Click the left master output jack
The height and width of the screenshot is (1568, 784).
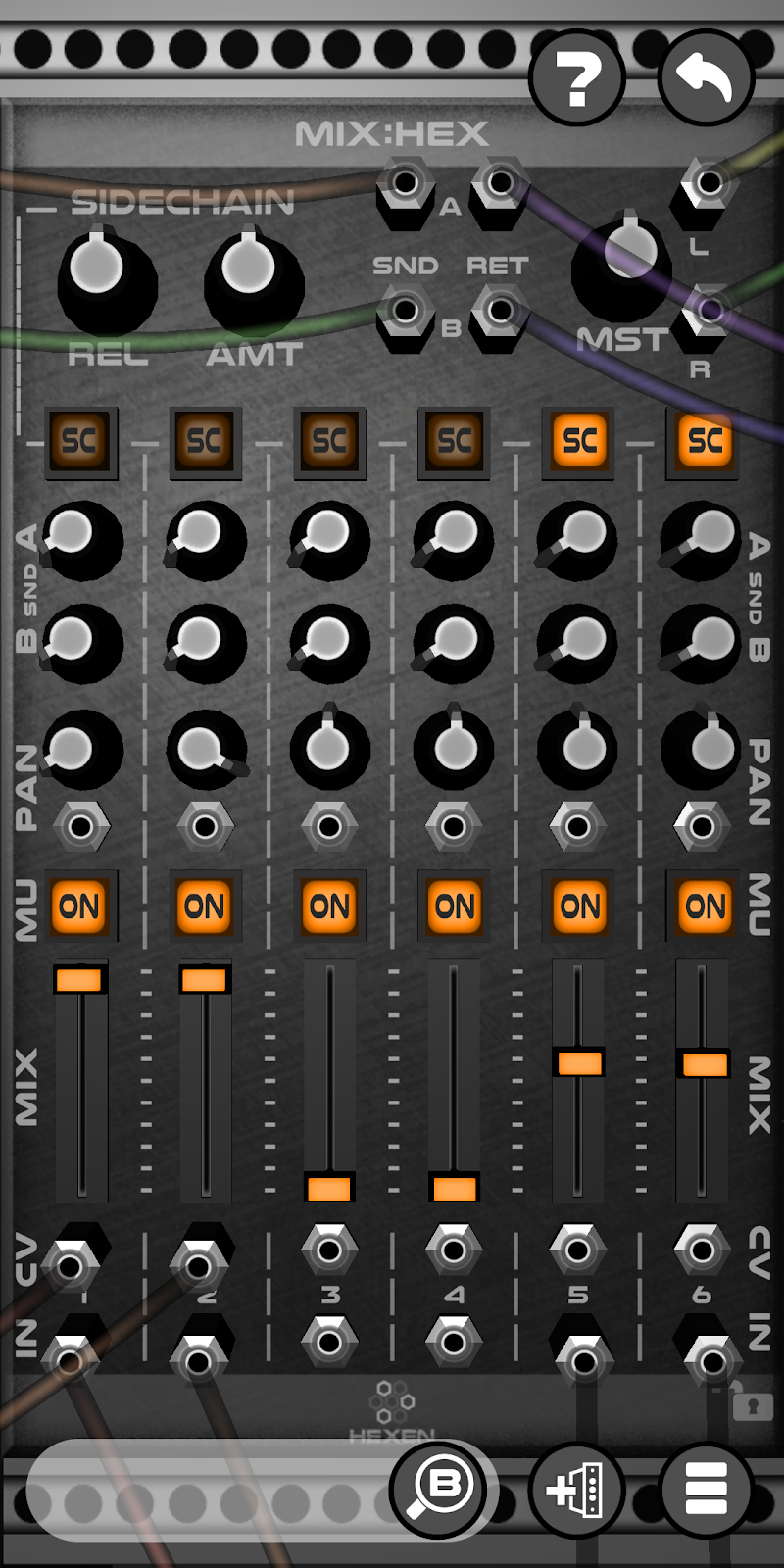pos(708,183)
